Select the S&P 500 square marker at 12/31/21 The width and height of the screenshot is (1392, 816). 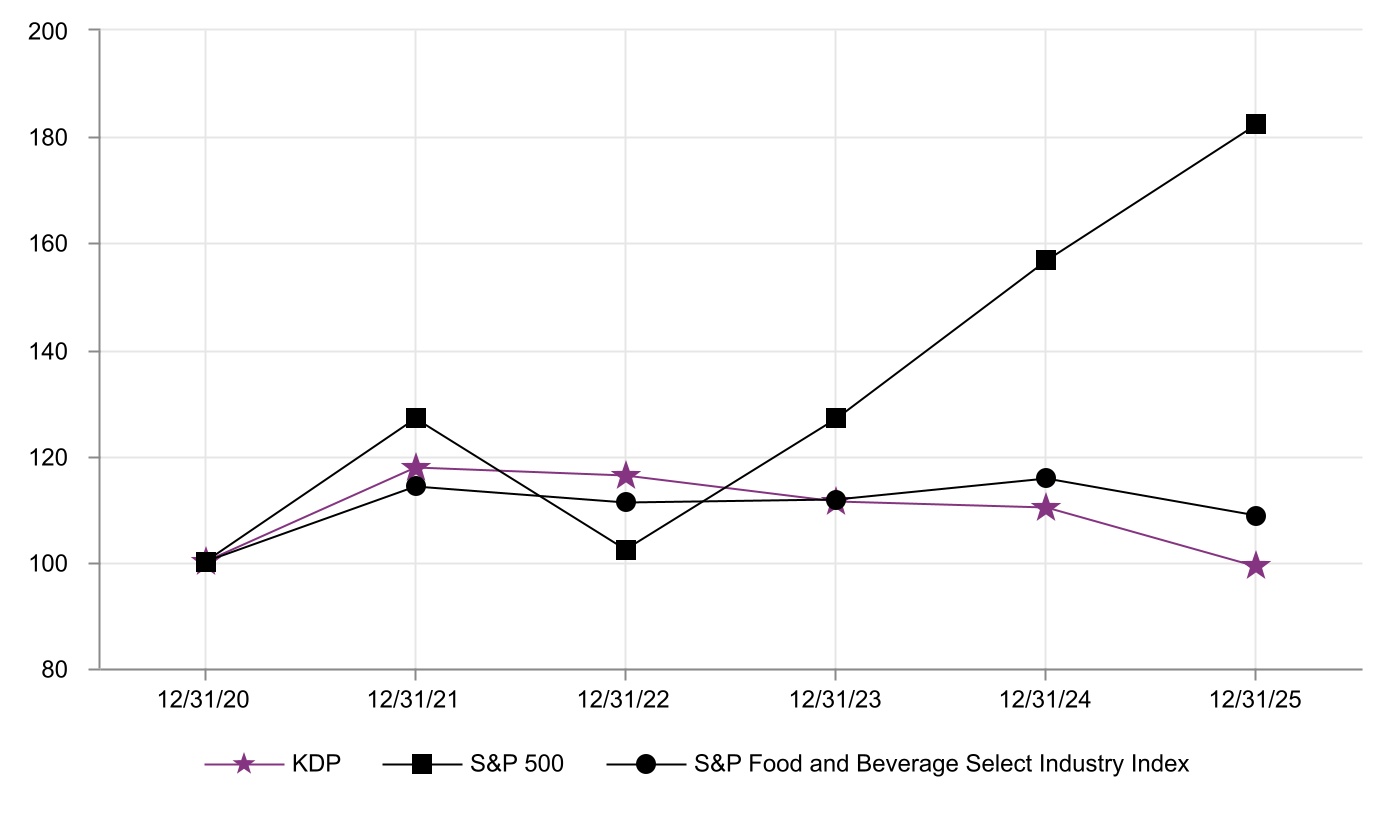[x=416, y=417]
